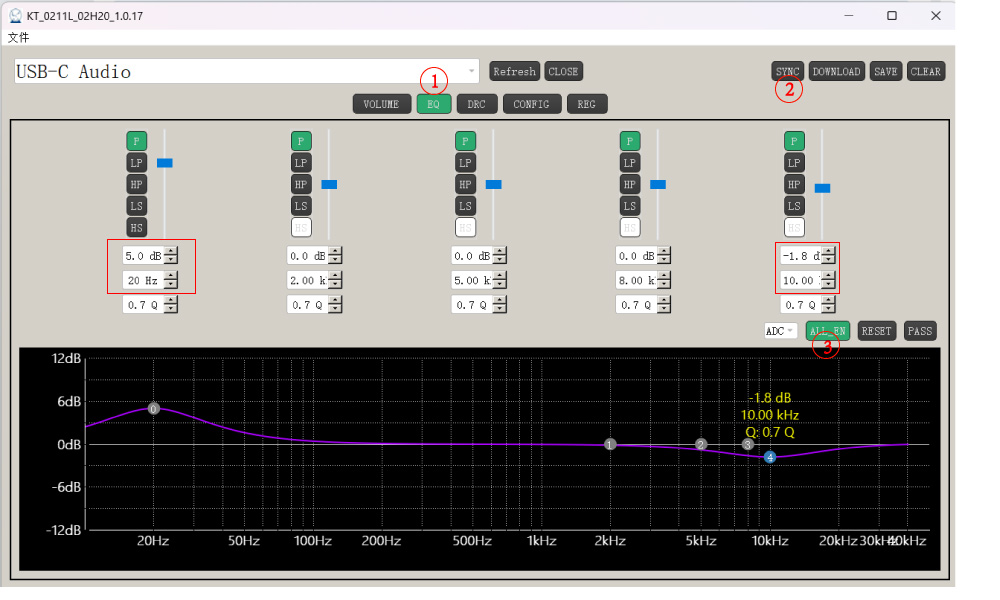
Task: Click the blue node 4 on the EQ curve
Action: coord(770,457)
